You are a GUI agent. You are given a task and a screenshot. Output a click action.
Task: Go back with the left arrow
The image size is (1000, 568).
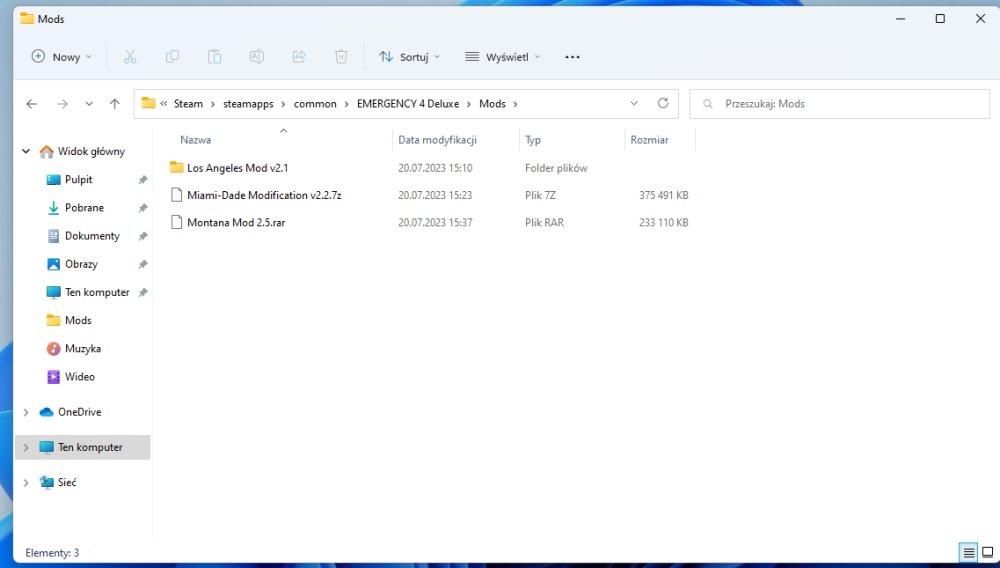click(31, 104)
